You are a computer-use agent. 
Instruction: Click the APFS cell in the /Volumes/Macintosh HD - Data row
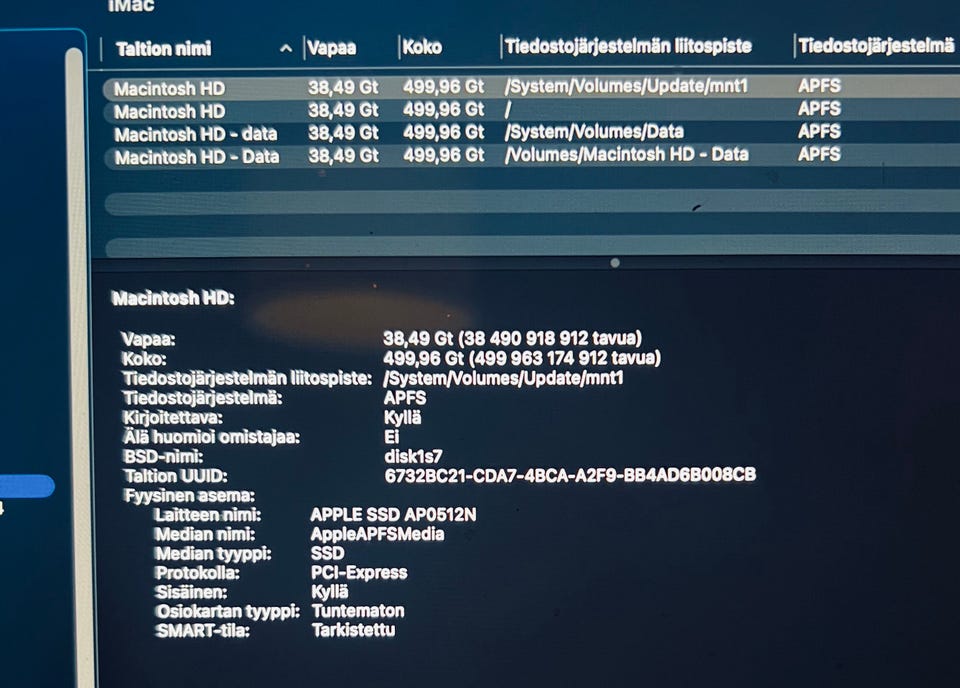[x=819, y=154]
